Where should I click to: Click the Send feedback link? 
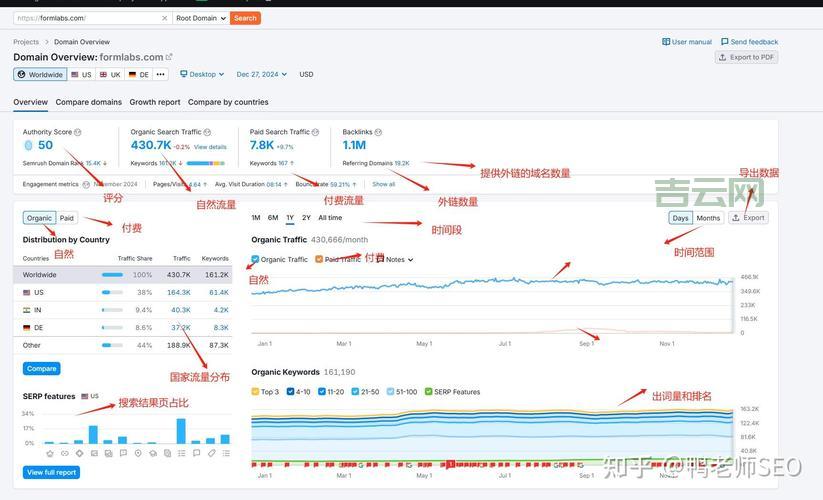pyautogui.click(x=749, y=42)
